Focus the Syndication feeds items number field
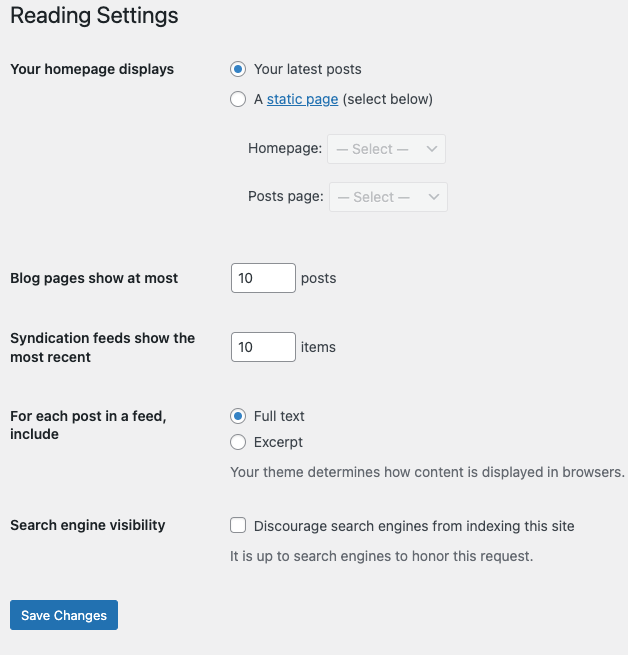The image size is (628, 655). click(263, 347)
